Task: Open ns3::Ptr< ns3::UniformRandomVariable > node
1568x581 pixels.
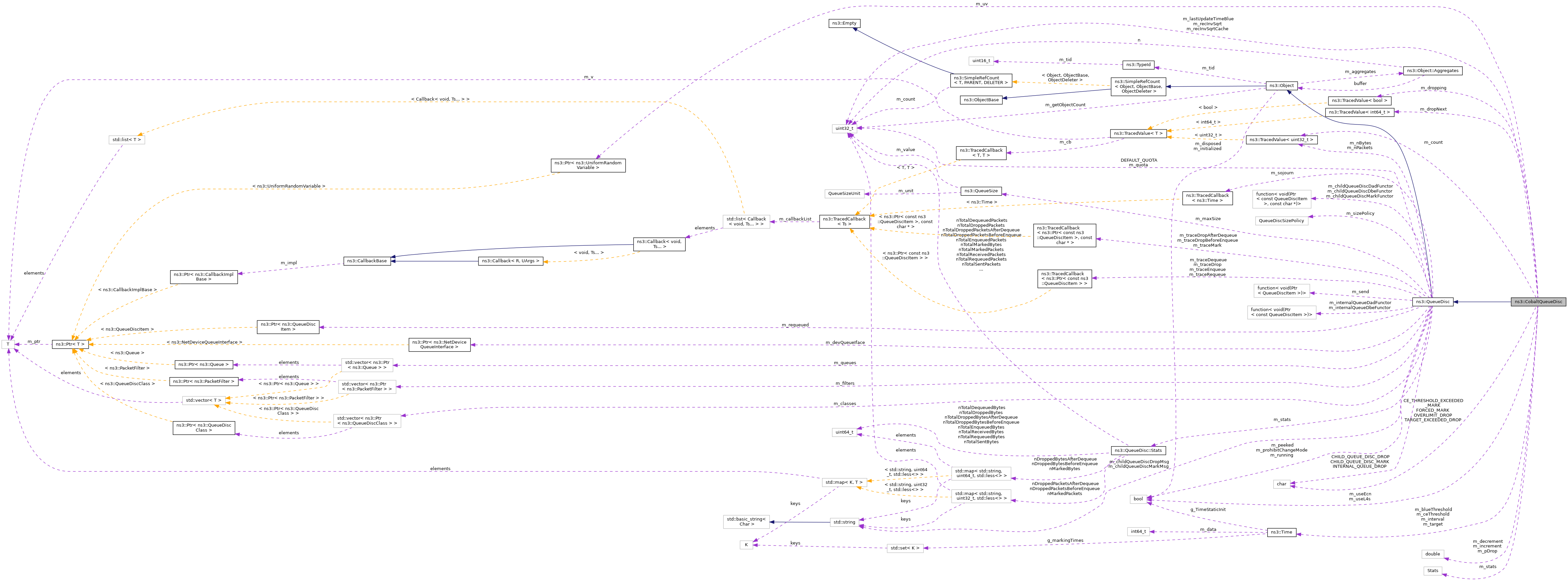Action: [588, 165]
